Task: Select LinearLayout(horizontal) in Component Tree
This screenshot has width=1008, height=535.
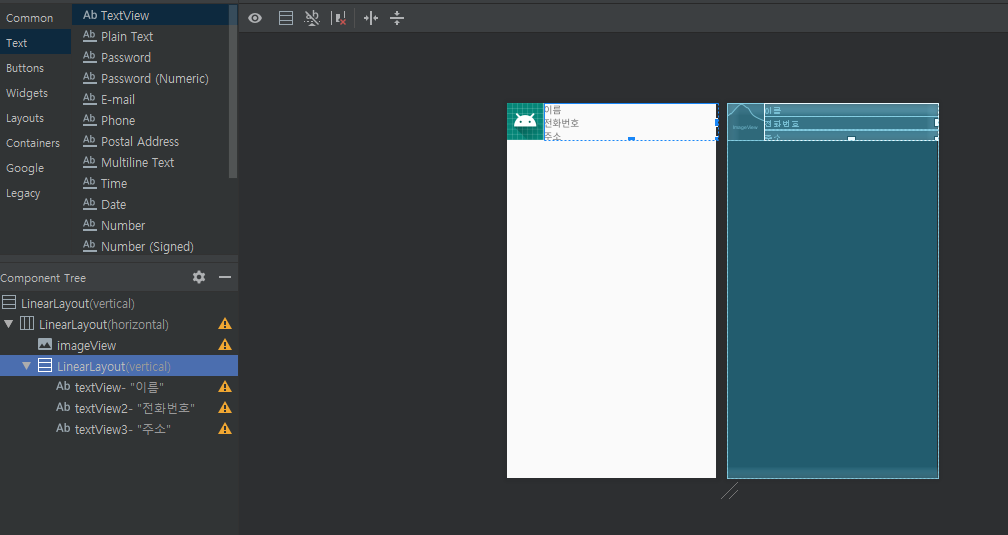Action: (x=119, y=324)
